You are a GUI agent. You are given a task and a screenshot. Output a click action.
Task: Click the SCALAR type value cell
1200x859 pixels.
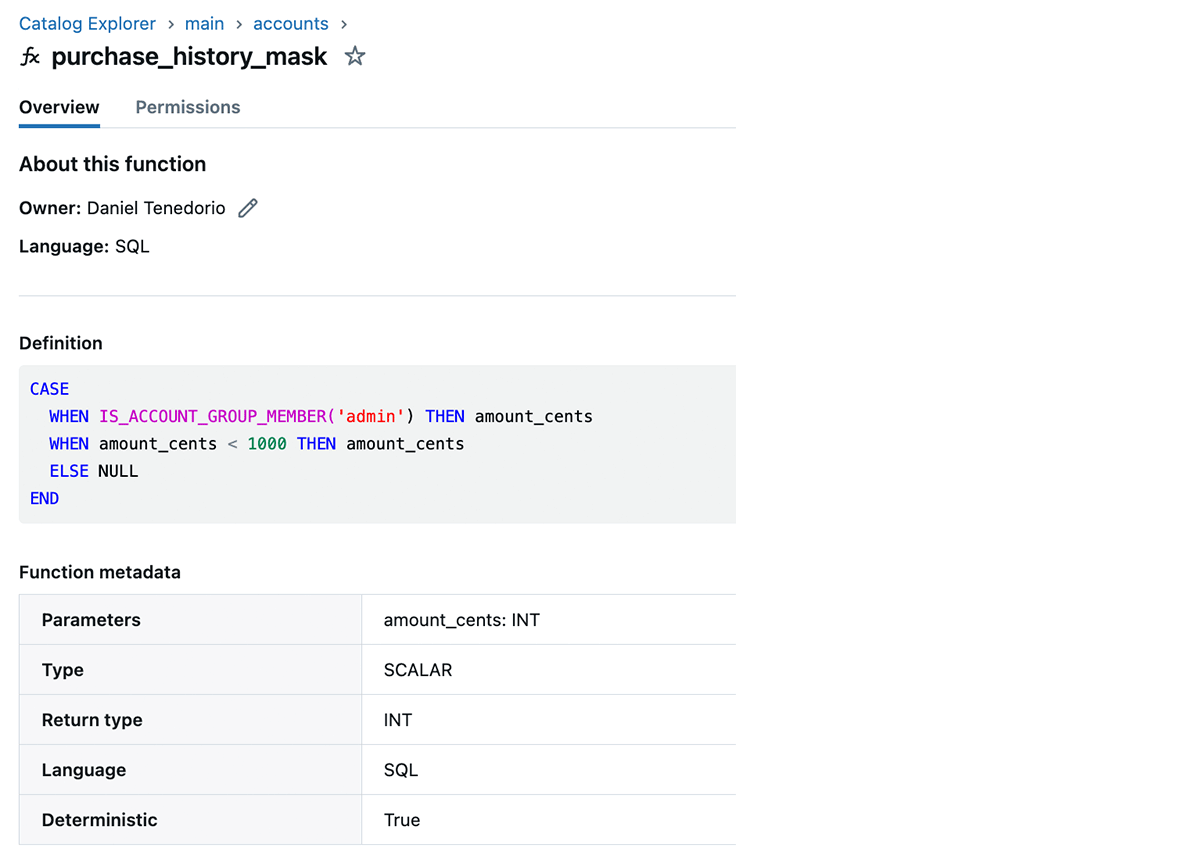418,670
